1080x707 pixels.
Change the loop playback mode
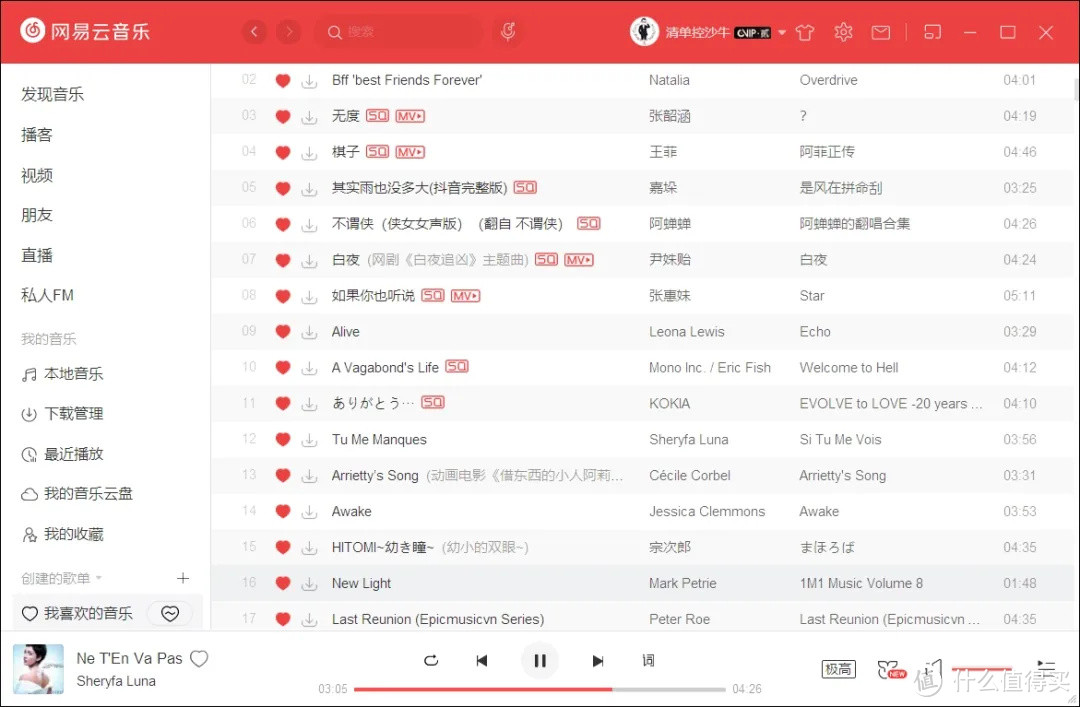[x=431, y=660]
